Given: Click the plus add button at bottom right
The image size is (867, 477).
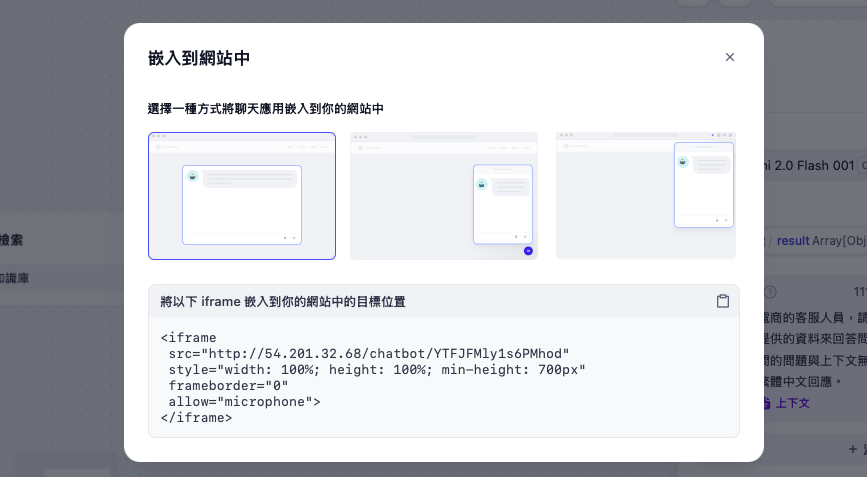Looking at the screenshot, I should point(852,450).
